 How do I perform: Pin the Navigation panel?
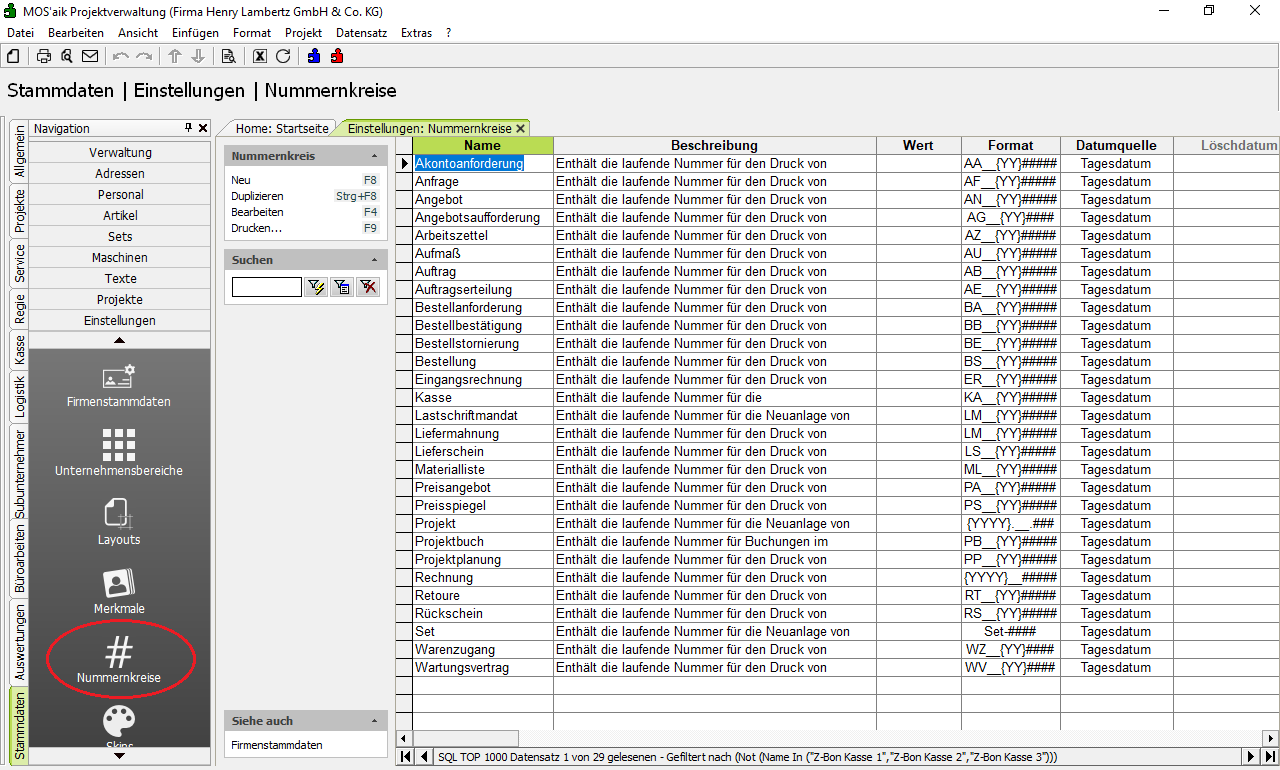click(188, 128)
